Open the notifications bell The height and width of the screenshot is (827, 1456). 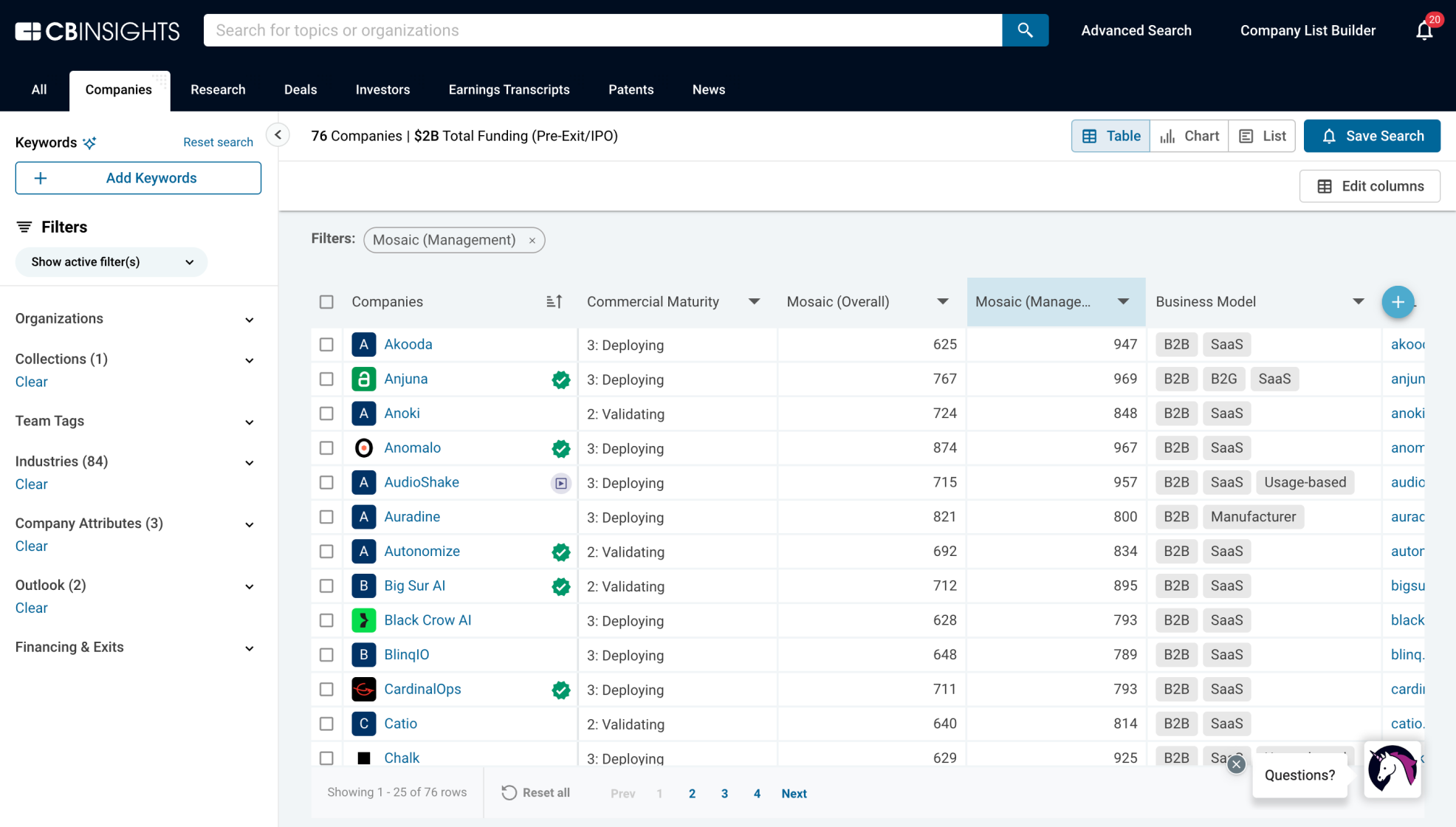tap(1424, 30)
